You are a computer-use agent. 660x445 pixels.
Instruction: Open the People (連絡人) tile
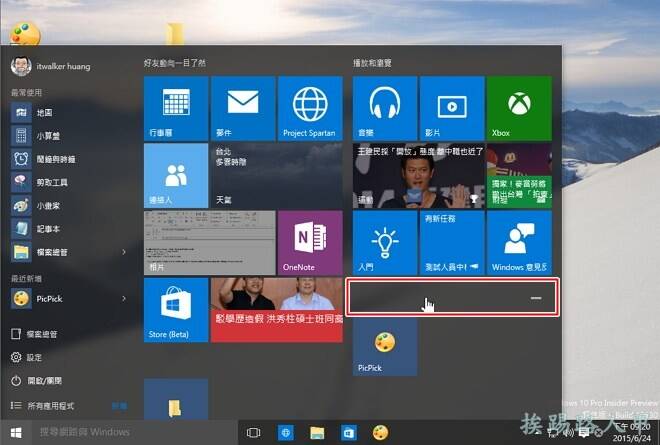pos(176,176)
